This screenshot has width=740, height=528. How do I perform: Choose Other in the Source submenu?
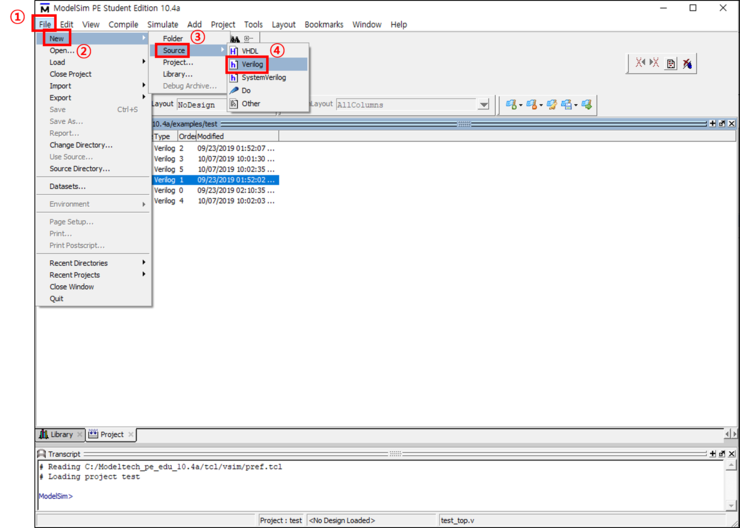pyautogui.click(x=268, y=104)
